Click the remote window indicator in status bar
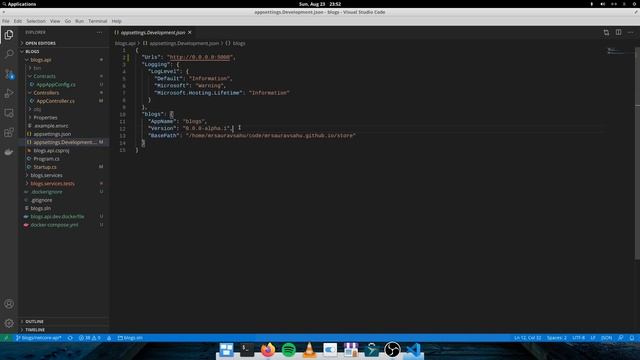 coord(6,338)
